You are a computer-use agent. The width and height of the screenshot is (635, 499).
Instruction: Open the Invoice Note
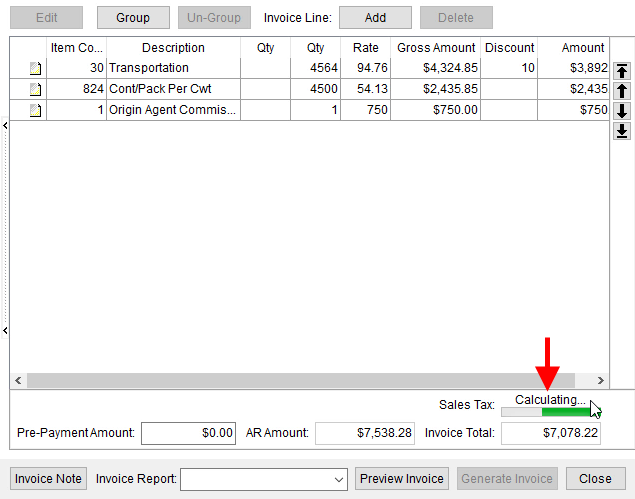tap(48, 479)
